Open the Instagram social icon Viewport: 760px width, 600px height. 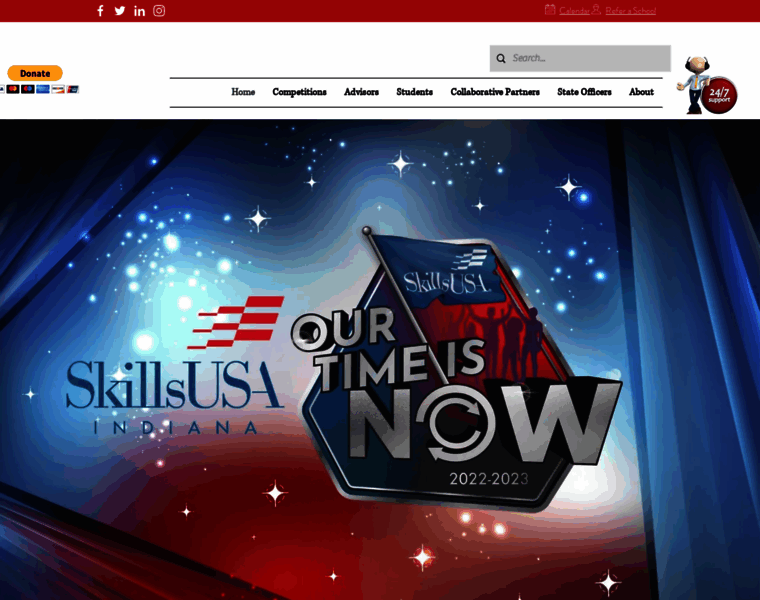pyautogui.click(x=159, y=11)
